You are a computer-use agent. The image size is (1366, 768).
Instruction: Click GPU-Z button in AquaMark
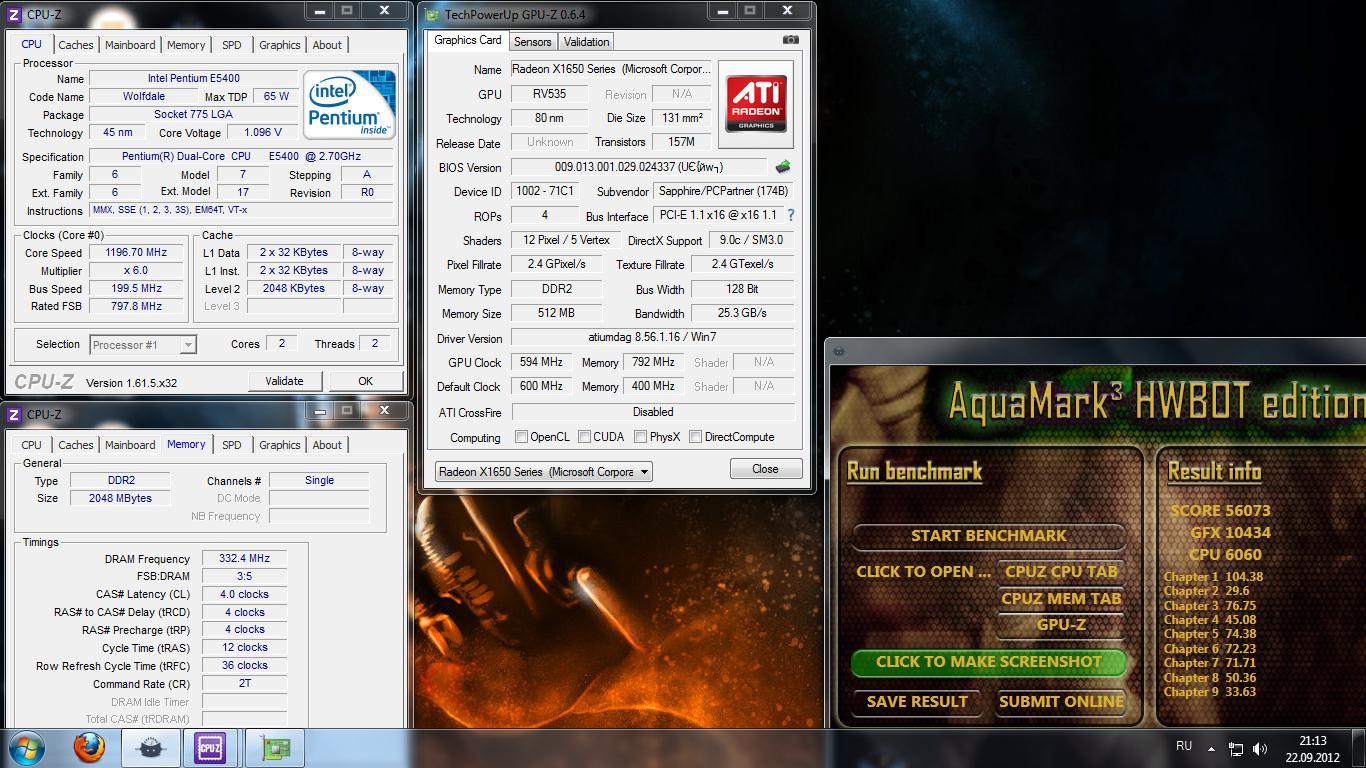[x=1061, y=625]
